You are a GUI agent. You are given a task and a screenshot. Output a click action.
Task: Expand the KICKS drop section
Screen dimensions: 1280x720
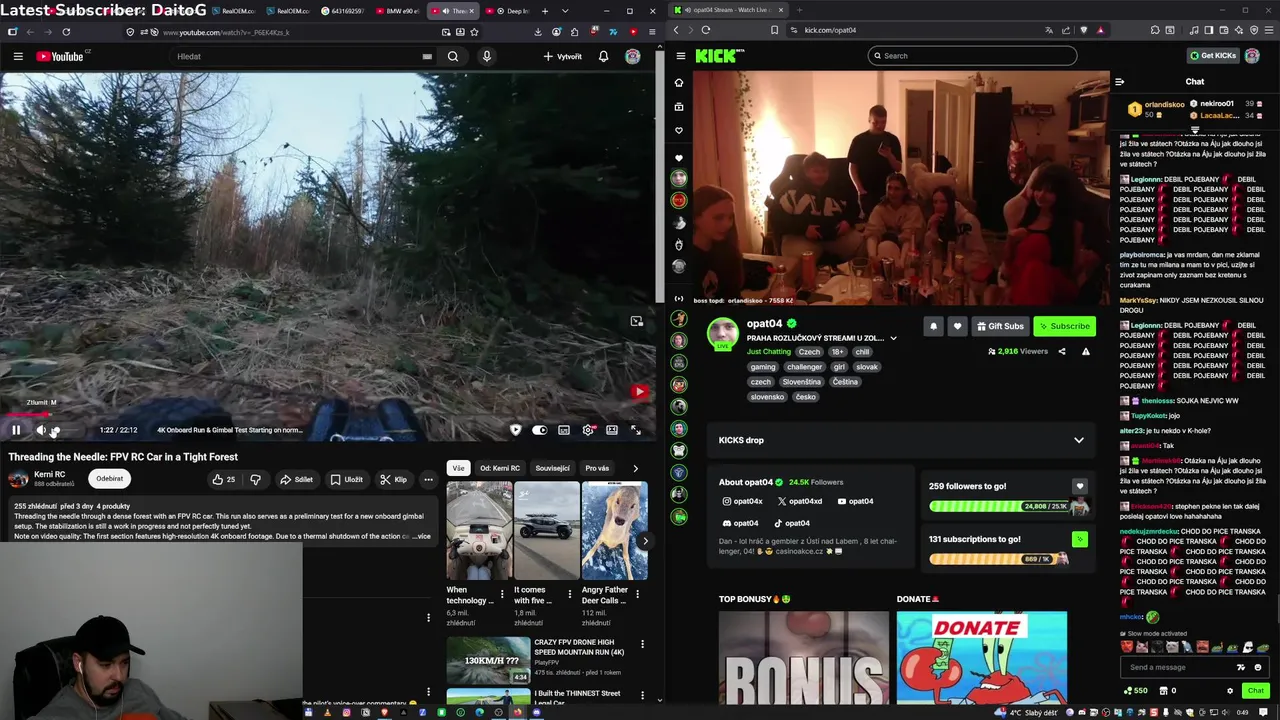pyautogui.click(x=1078, y=440)
